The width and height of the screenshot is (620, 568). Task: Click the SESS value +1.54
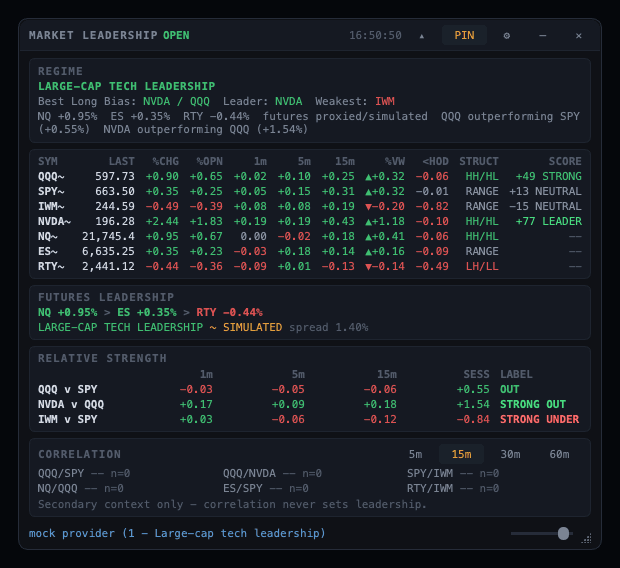click(473, 404)
